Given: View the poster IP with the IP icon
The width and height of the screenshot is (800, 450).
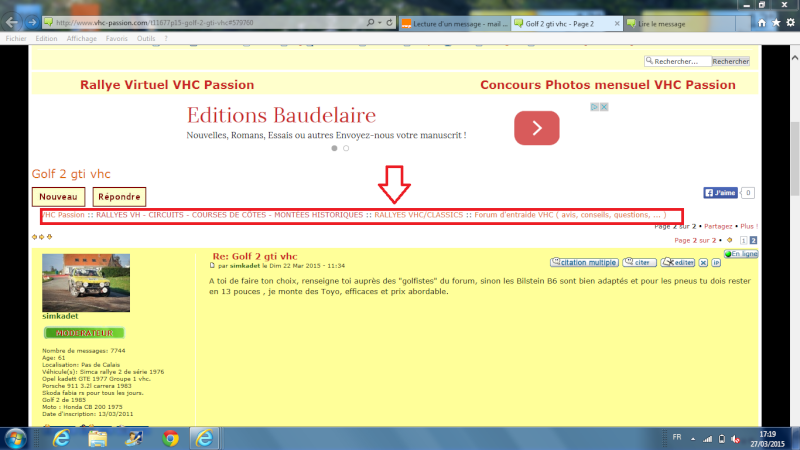Looking at the screenshot, I should coord(716,263).
